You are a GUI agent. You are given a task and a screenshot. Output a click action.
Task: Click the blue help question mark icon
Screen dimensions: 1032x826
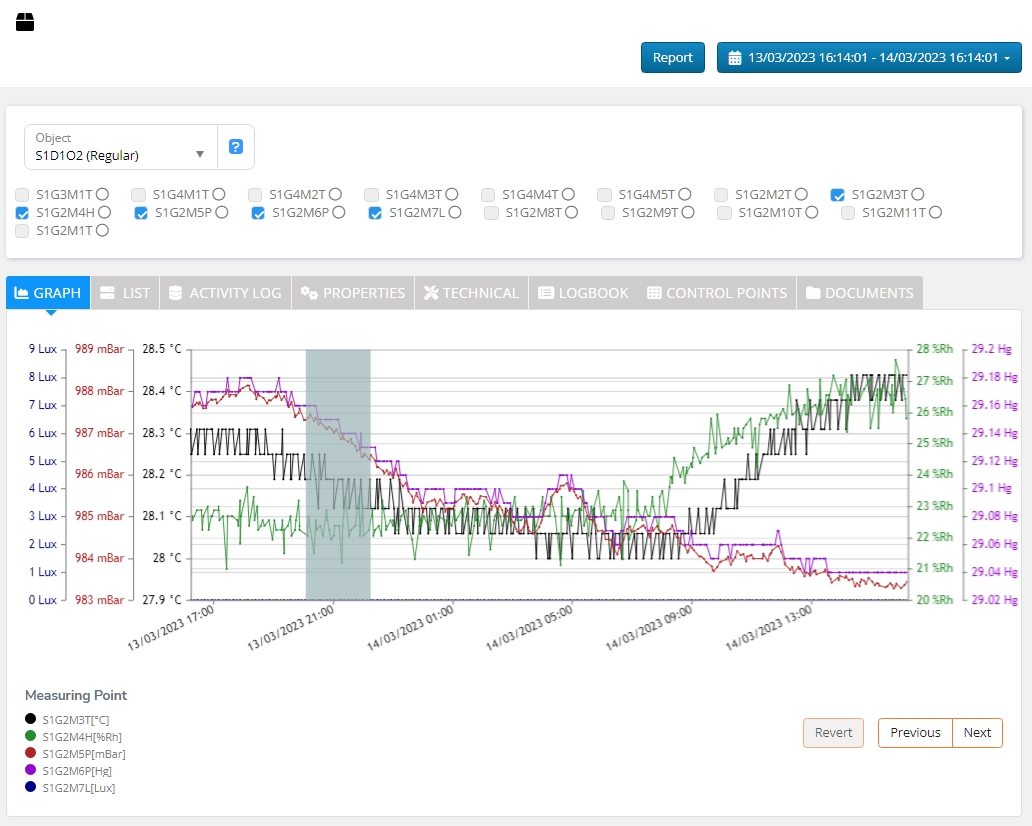tap(236, 147)
